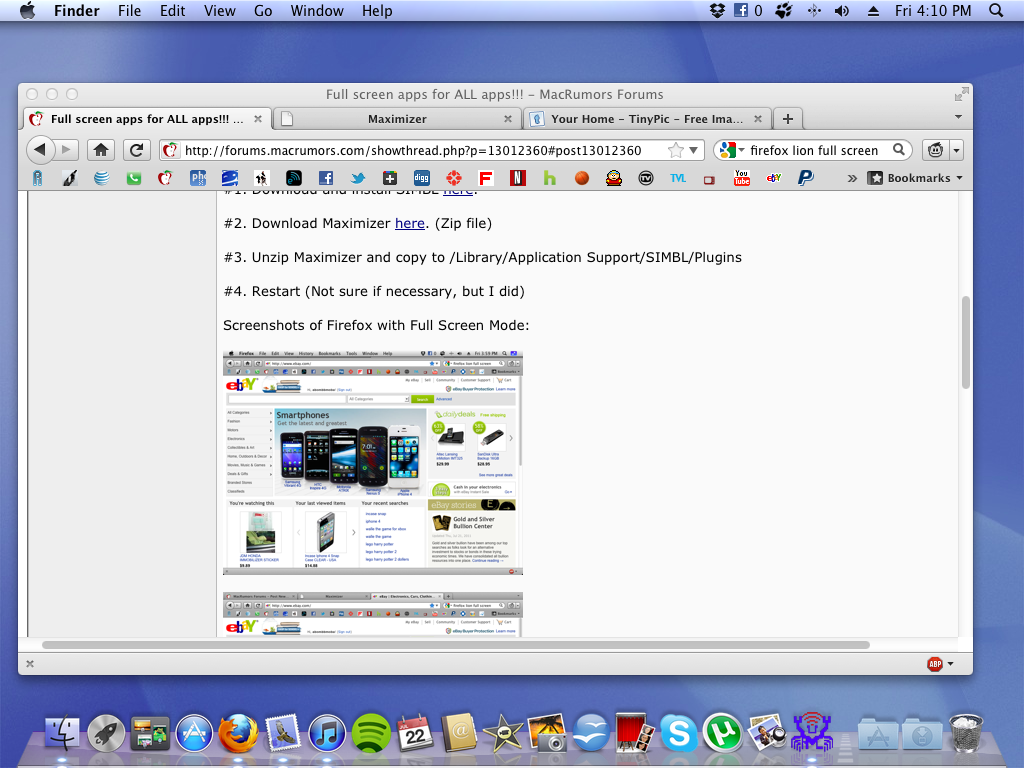Open the Twitter bird bookmark
The image size is (1024, 768).
pos(357,178)
